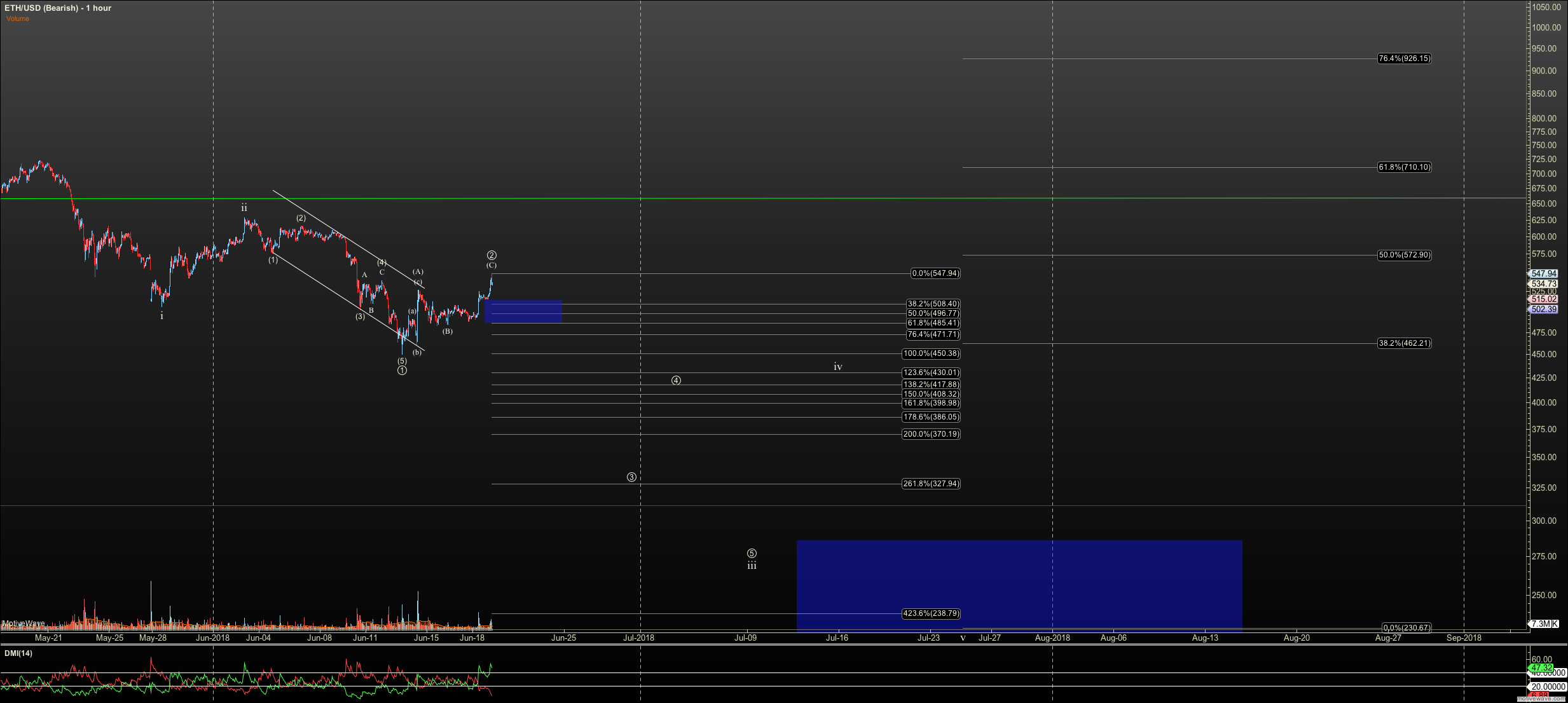This screenshot has height=703, width=1568.
Task: Click the wave ii label
Action: tap(244, 208)
